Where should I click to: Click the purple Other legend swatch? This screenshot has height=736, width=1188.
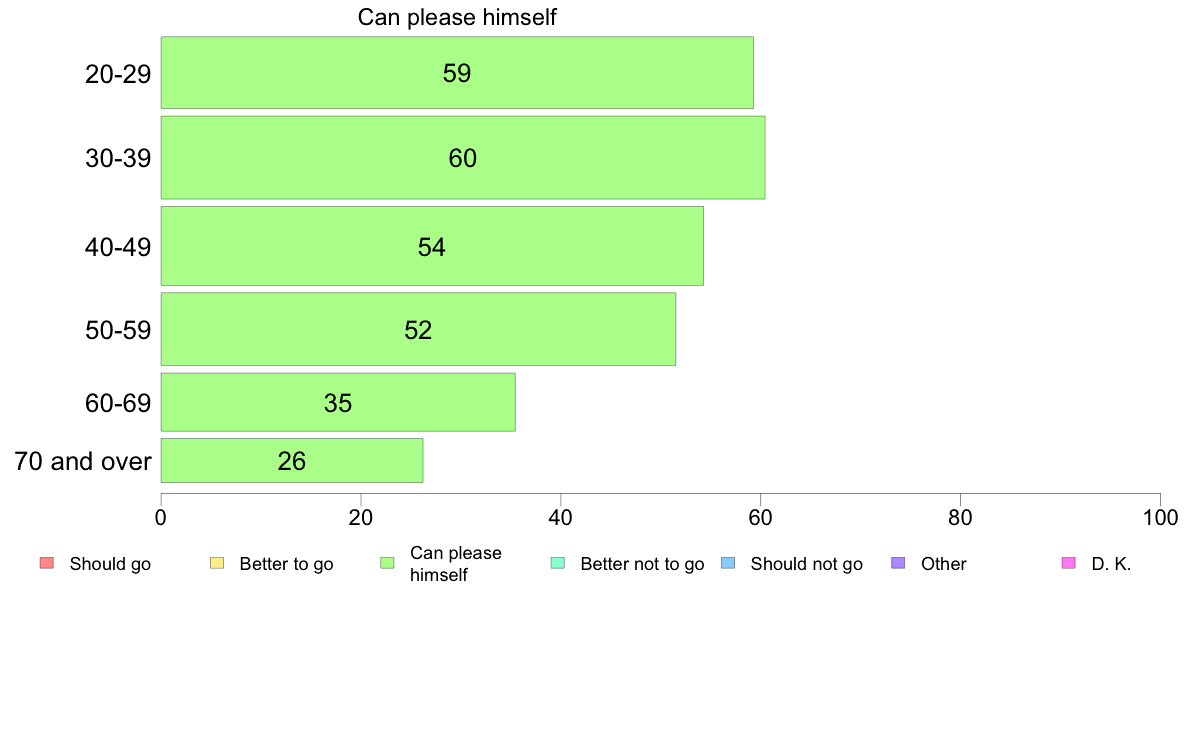point(899,563)
